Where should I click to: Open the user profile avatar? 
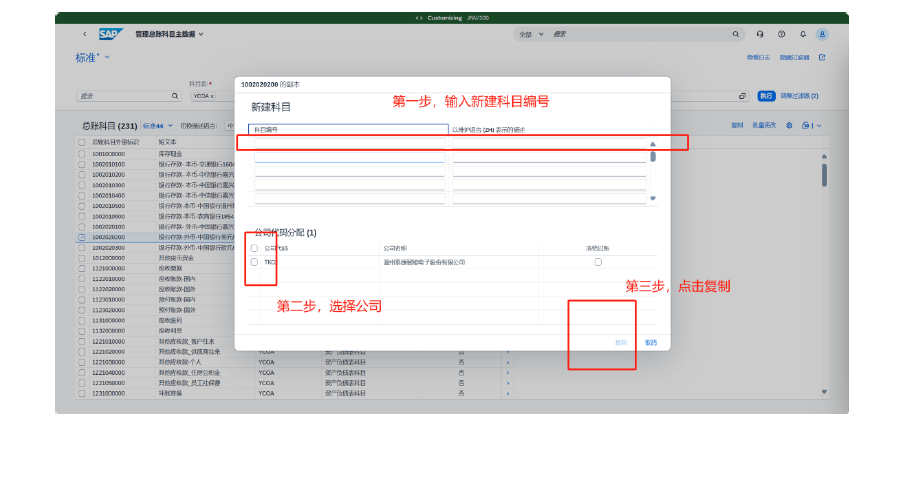pos(822,34)
